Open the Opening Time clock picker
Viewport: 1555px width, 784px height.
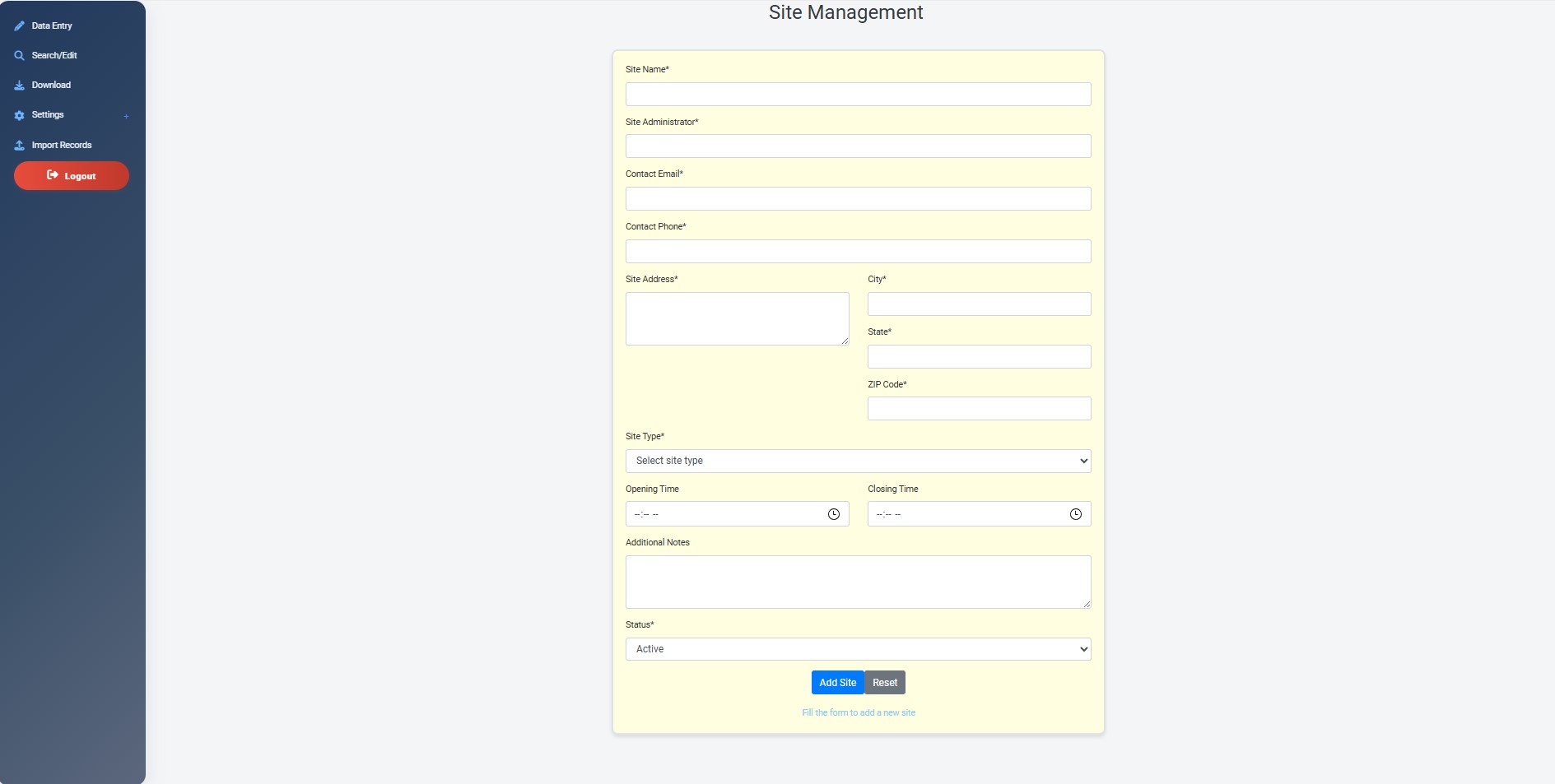pyautogui.click(x=833, y=514)
